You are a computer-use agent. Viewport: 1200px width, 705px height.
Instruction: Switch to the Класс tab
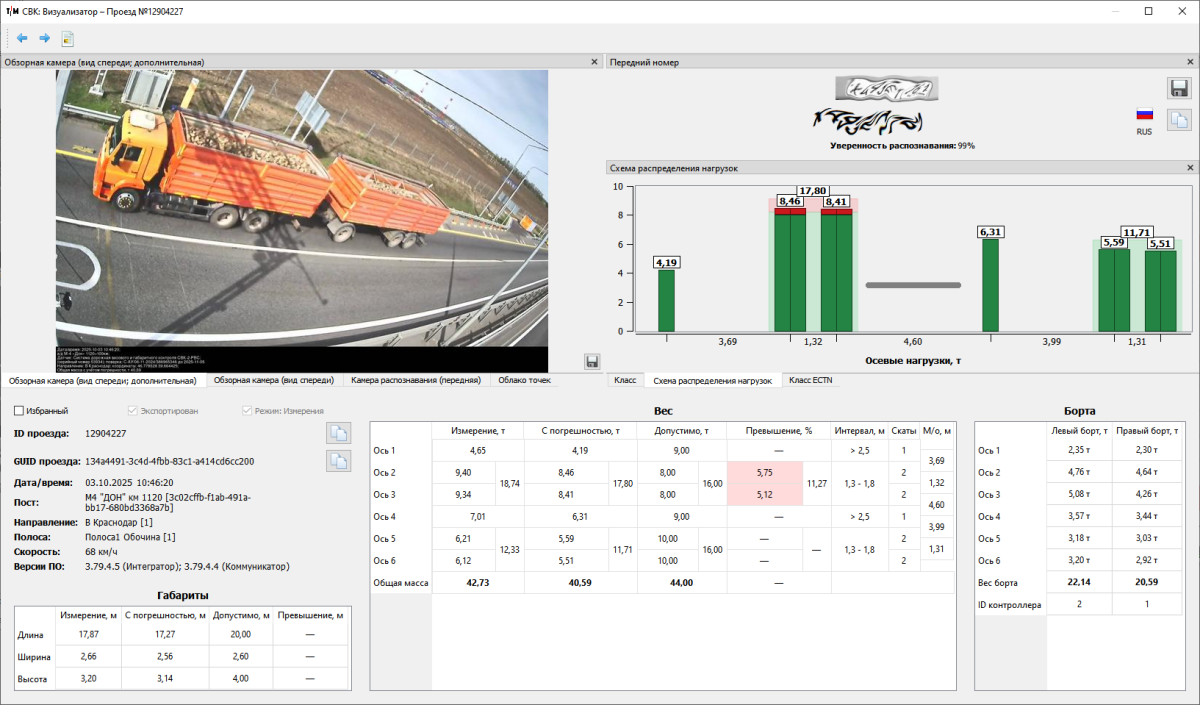(625, 380)
